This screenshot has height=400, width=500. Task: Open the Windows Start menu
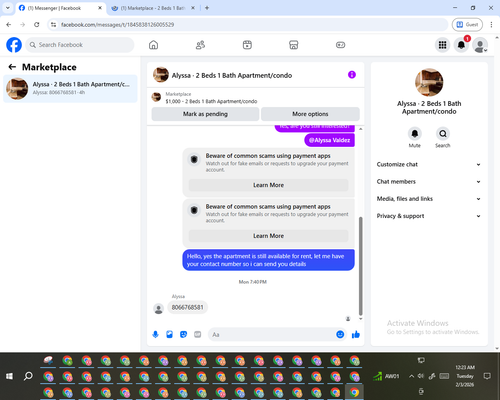(9, 376)
